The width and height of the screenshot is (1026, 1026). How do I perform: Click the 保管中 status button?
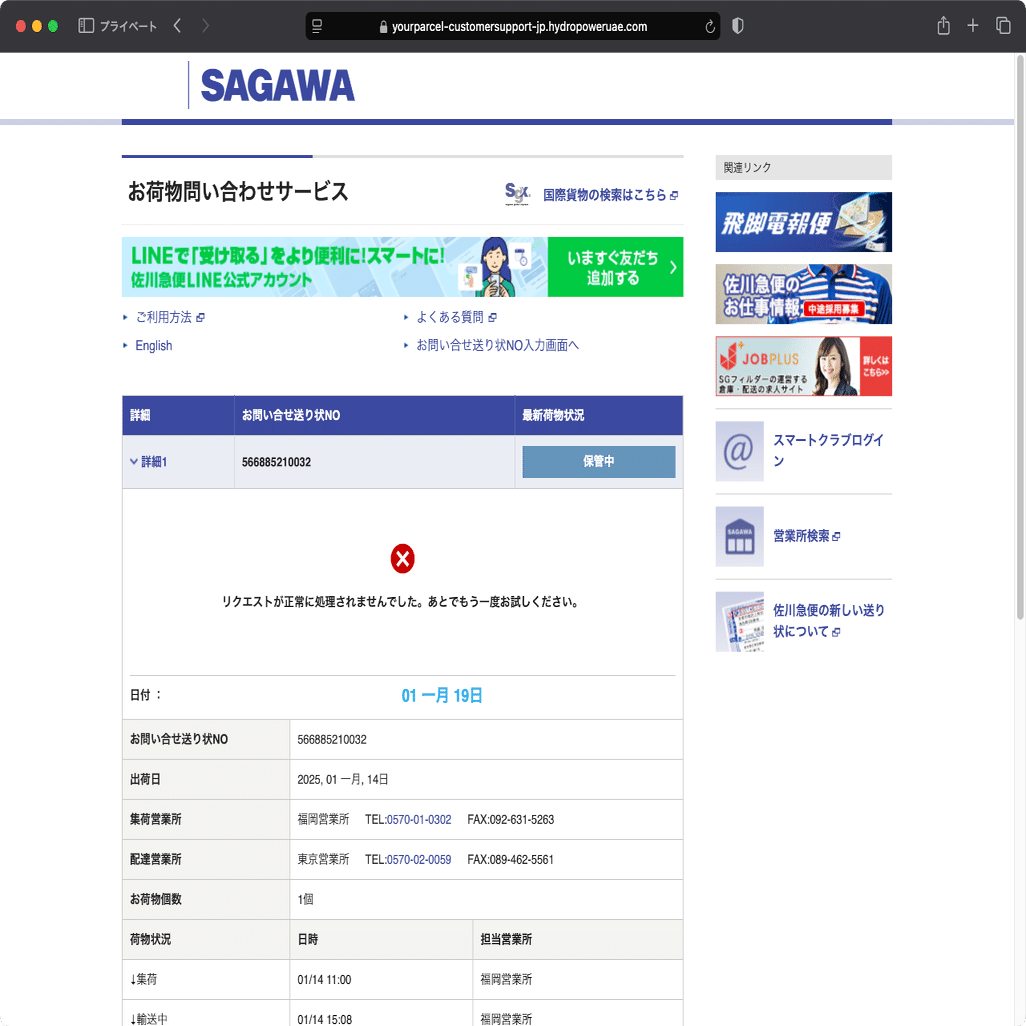(x=598, y=462)
